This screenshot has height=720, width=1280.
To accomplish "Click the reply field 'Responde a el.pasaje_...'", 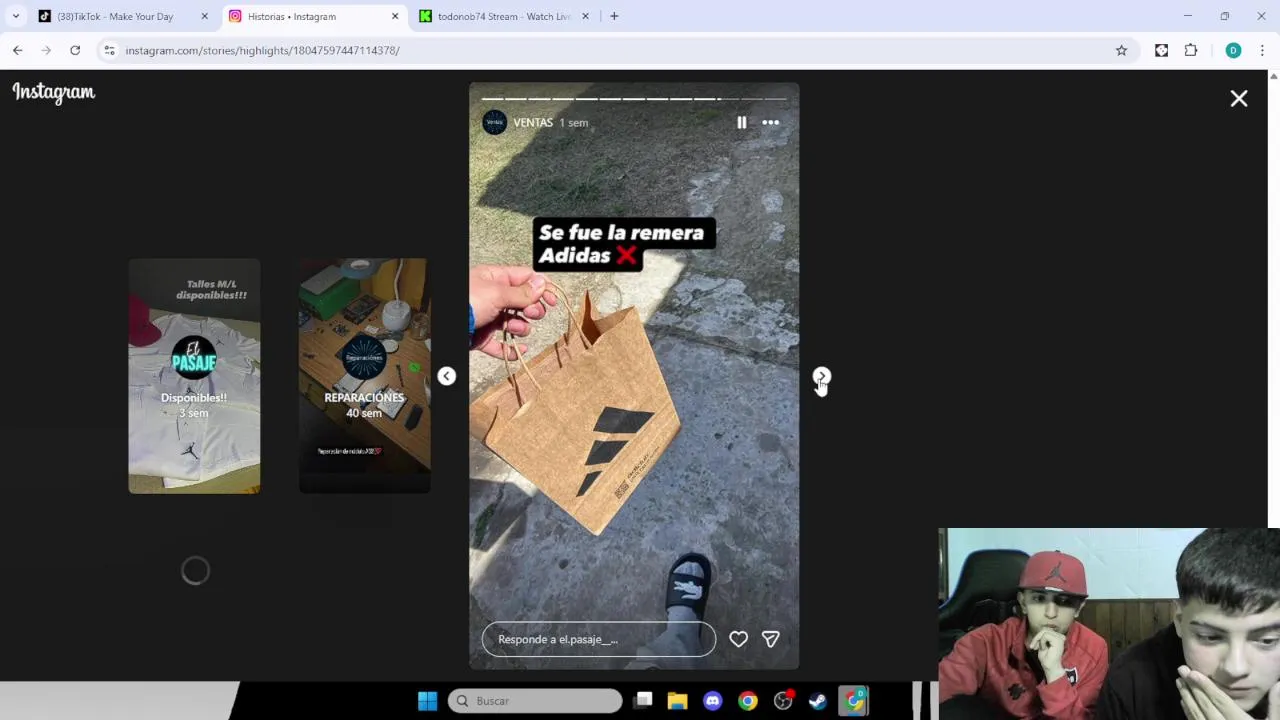I will point(598,639).
